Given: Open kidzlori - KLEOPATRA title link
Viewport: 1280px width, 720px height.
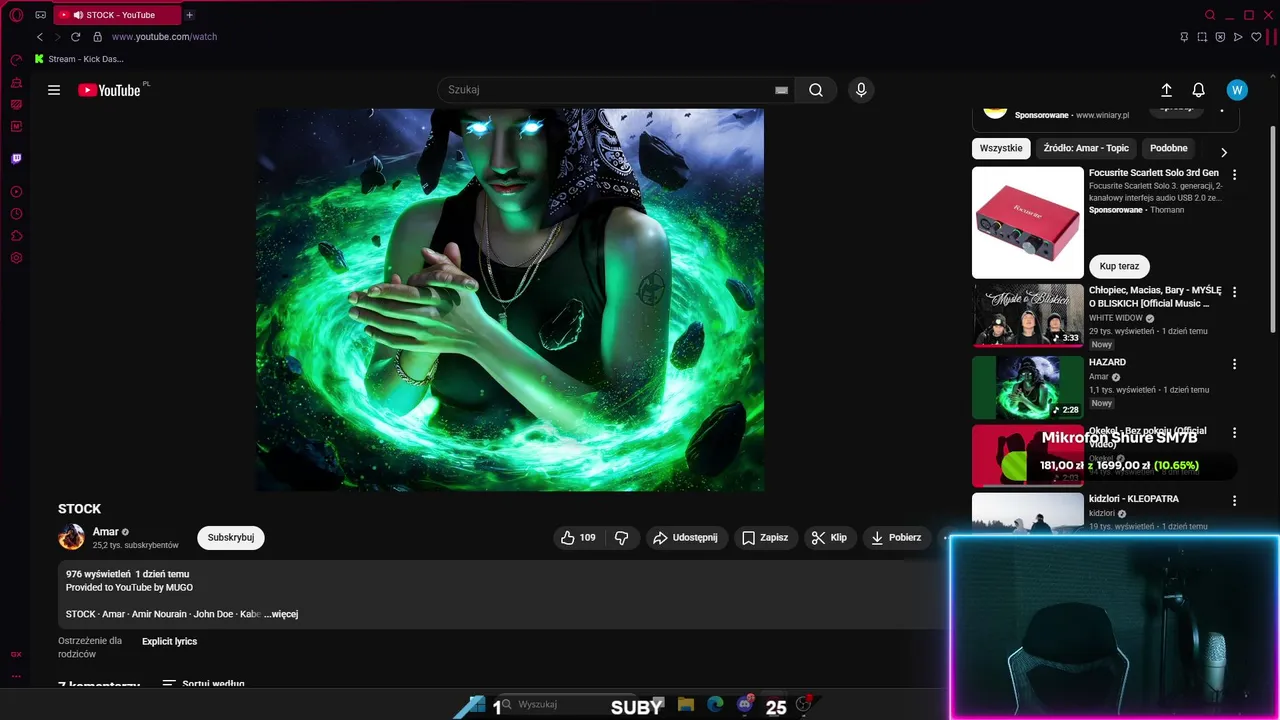Looking at the screenshot, I should 1134,498.
